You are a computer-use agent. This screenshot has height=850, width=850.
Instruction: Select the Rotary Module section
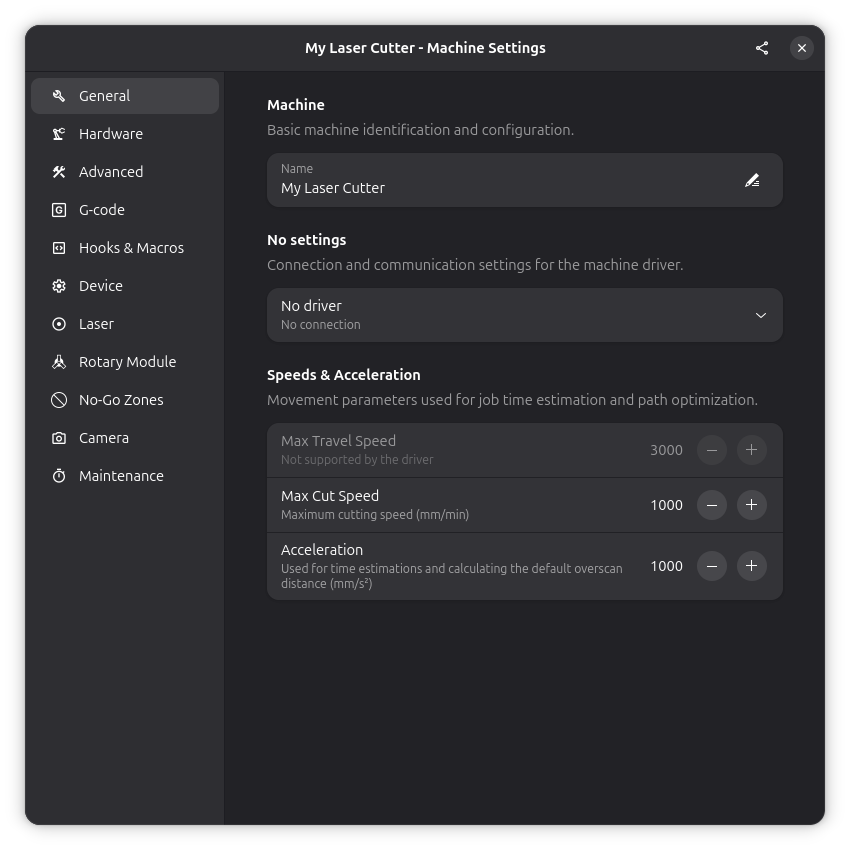(125, 362)
